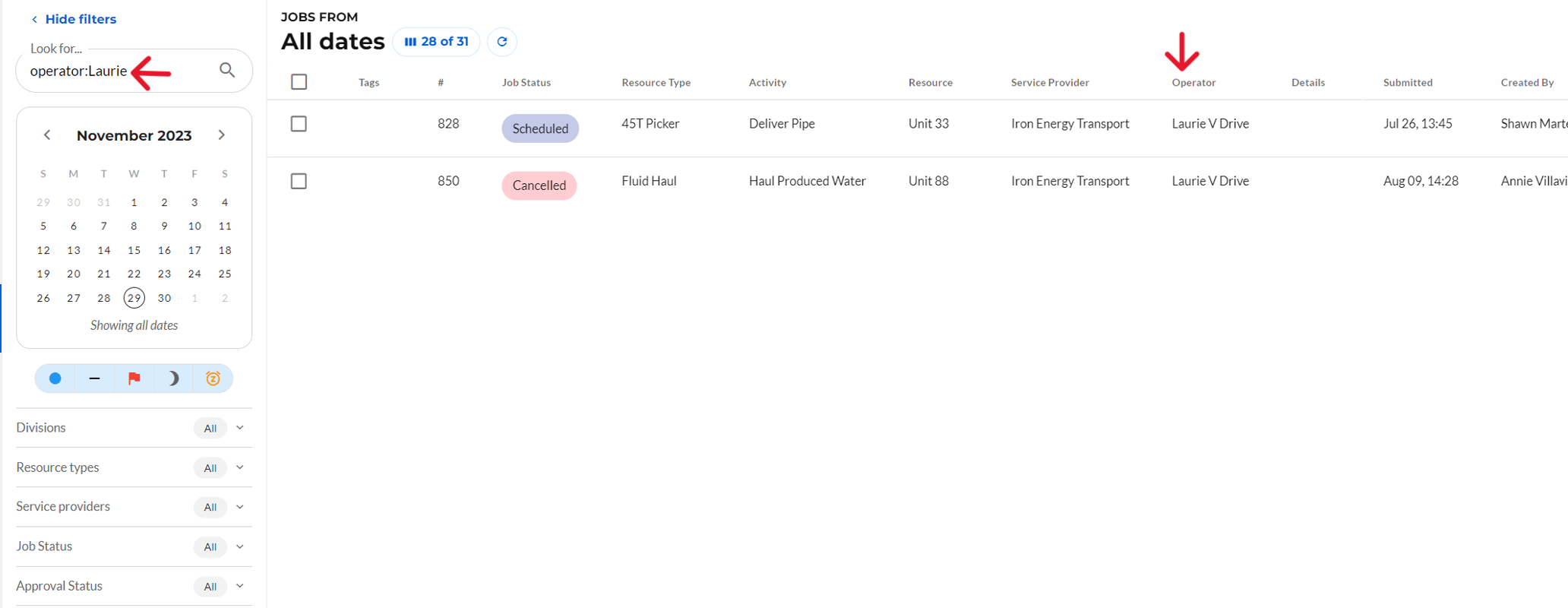Toggle the dash line filter
Image resolution: width=1568 pixels, height=608 pixels.
[95, 378]
